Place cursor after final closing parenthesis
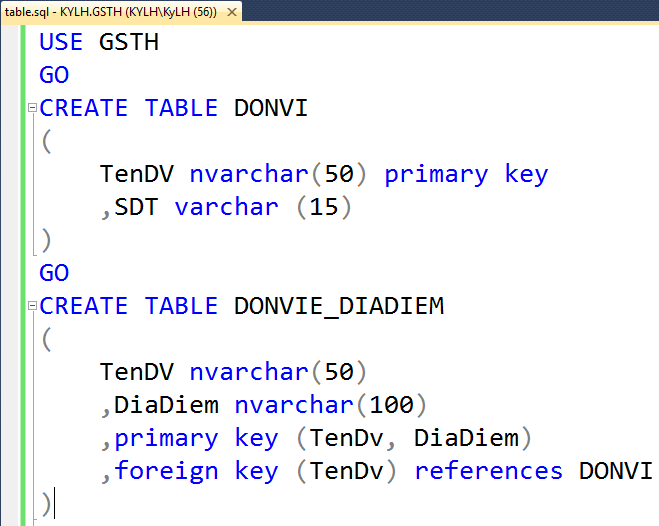Screen dimensions: 659x526 coord(53,504)
